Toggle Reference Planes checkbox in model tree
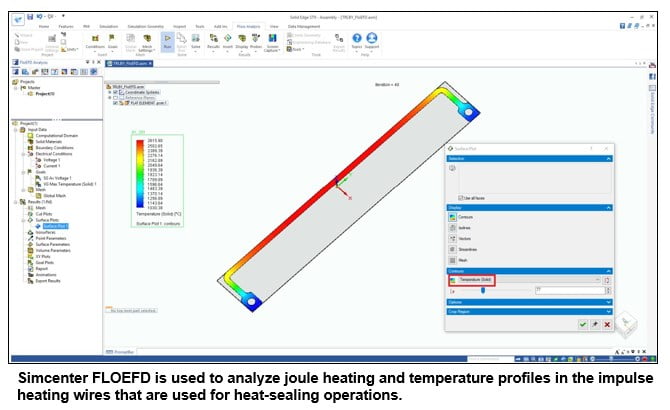This screenshot has width=670, height=410. pos(115,98)
